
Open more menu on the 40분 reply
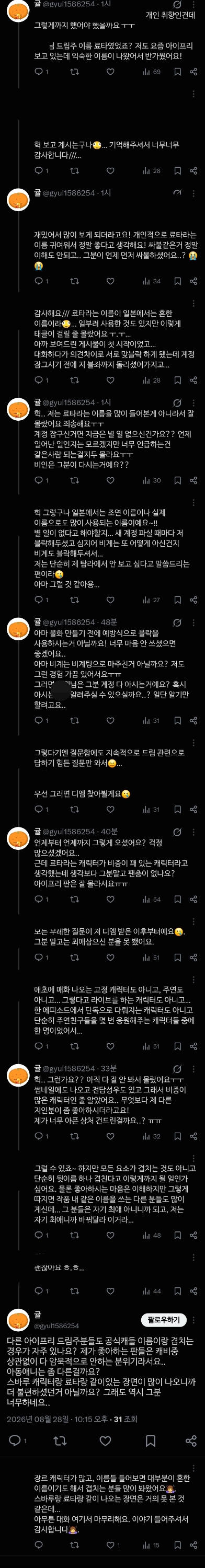coord(193,832)
